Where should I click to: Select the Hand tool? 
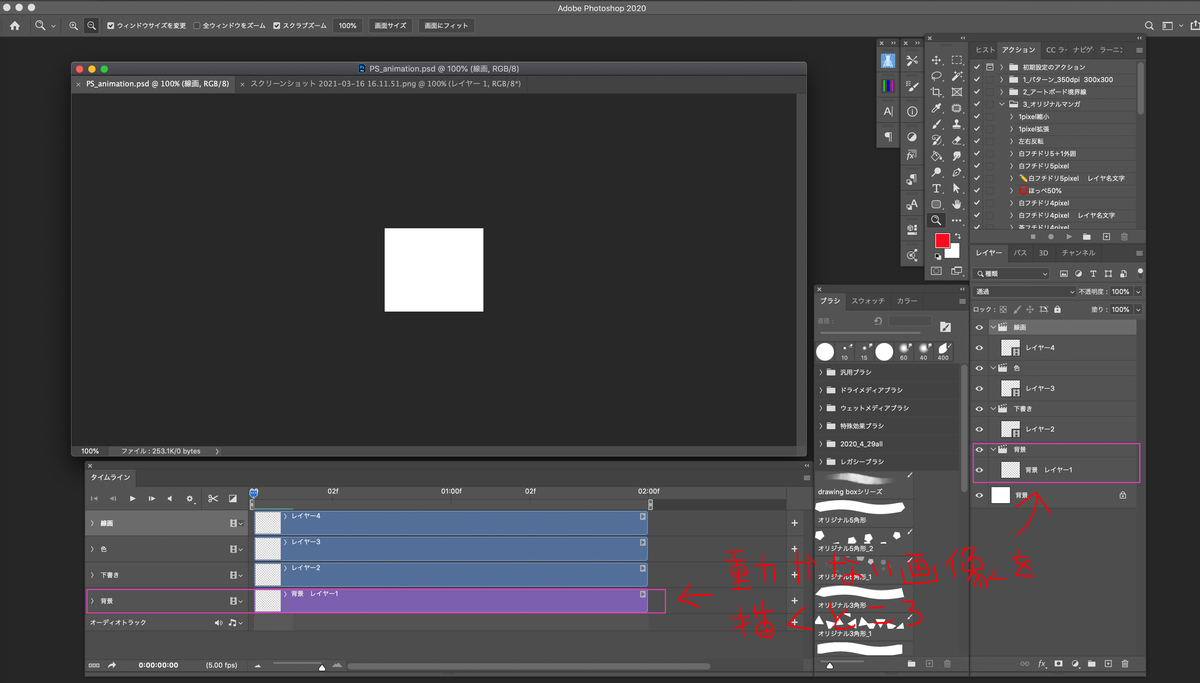pyautogui.click(x=957, y=204)
